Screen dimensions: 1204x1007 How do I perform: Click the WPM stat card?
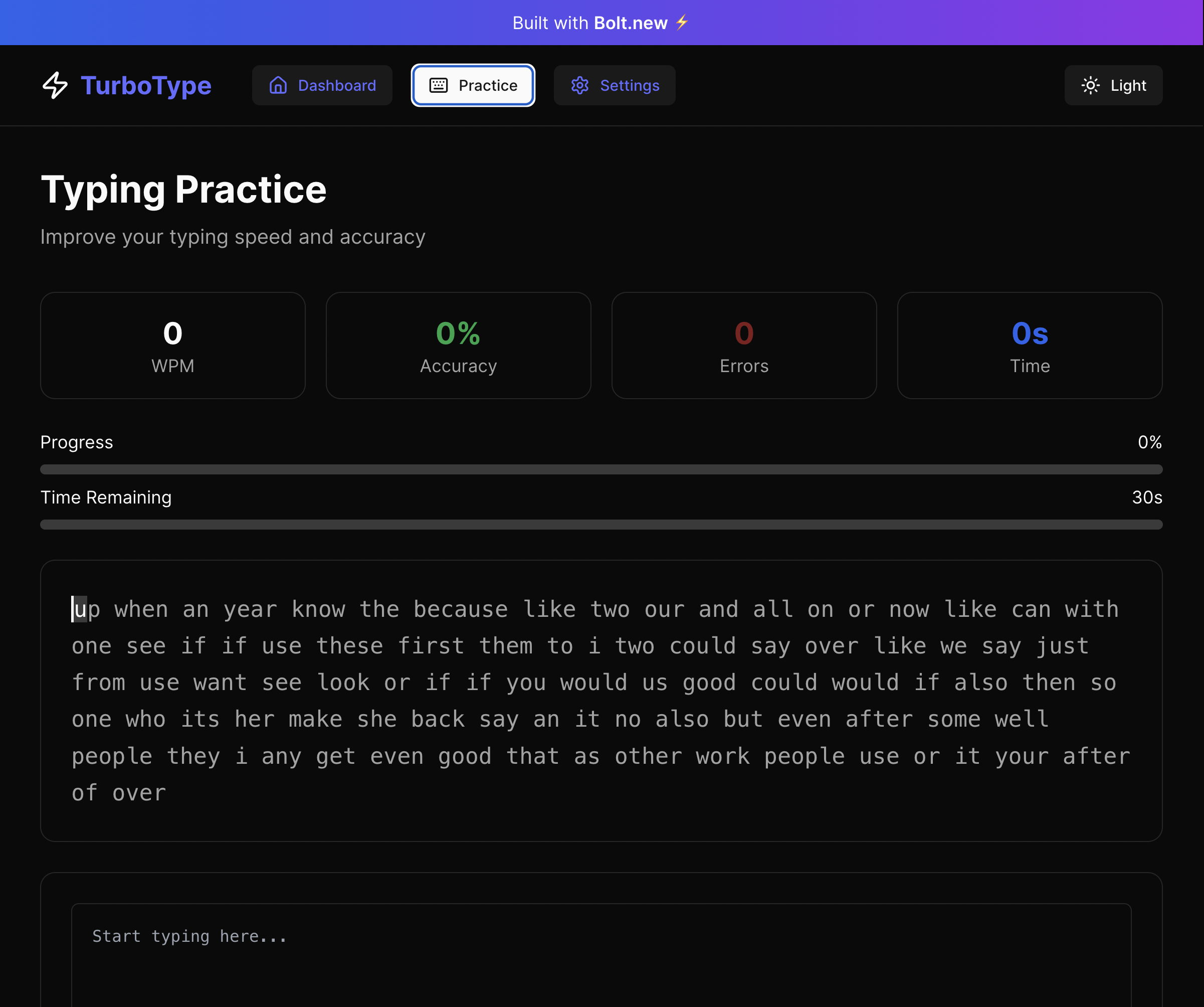tap(172, 345)
